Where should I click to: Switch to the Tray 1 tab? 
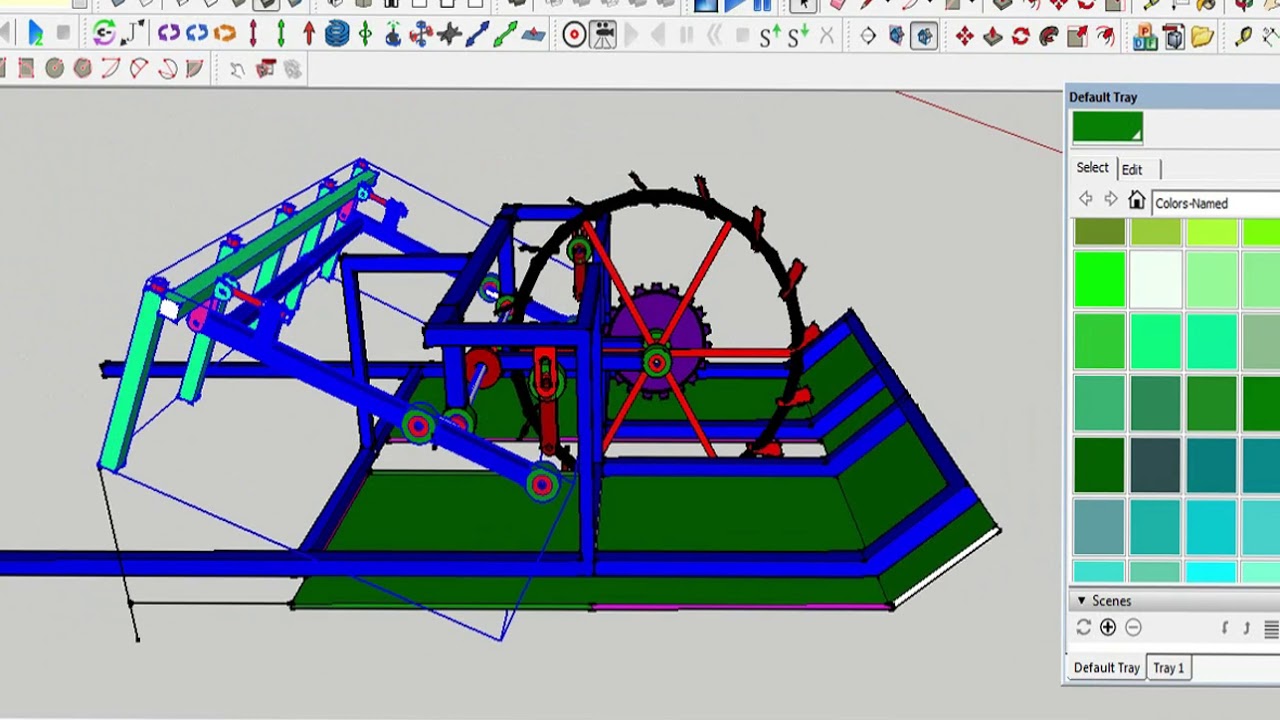point(1168,667)
